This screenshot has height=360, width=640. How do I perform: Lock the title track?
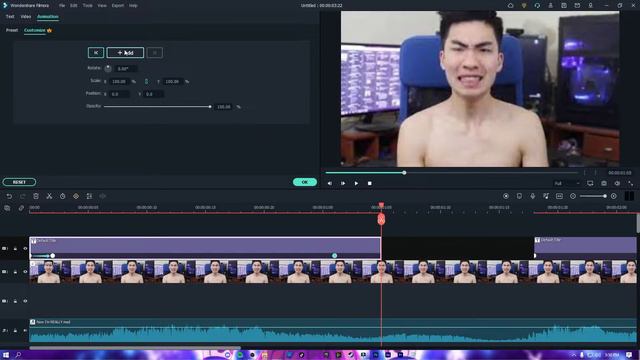pyautogui.click(x=15, y=249)
